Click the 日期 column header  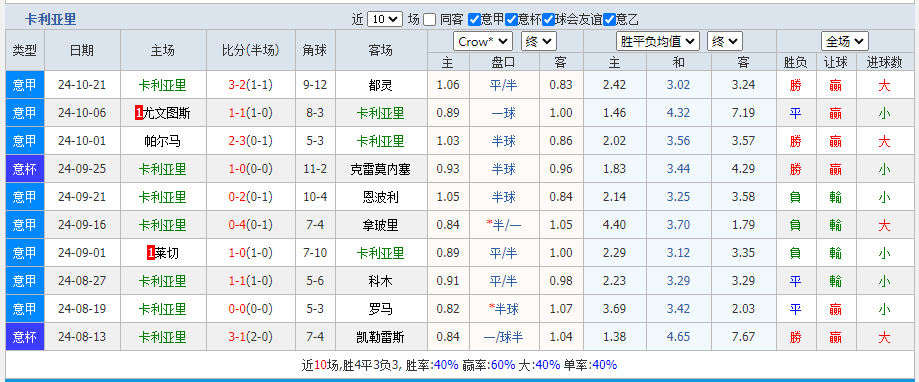(82, 50)
